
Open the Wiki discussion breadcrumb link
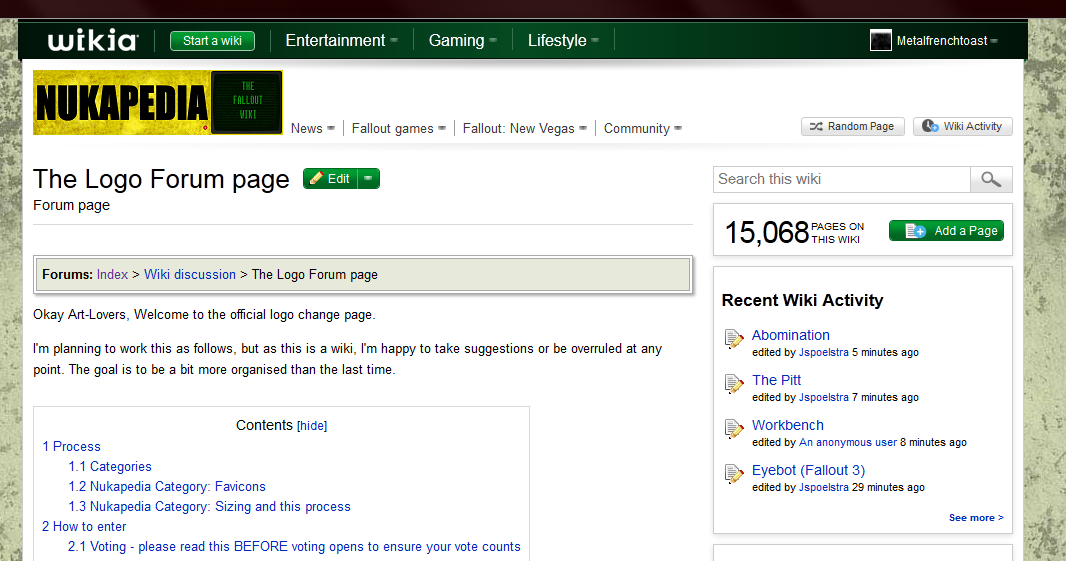click(190, 275)
